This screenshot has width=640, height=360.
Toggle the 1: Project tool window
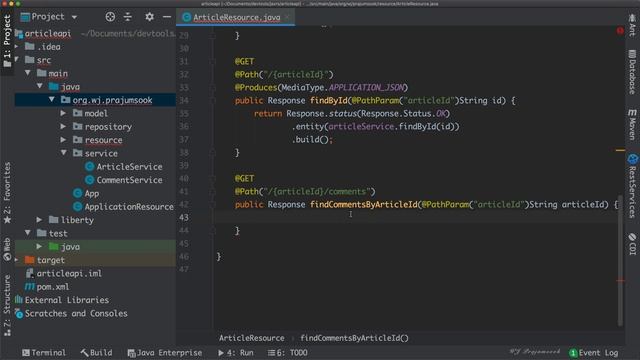(7, 41)
